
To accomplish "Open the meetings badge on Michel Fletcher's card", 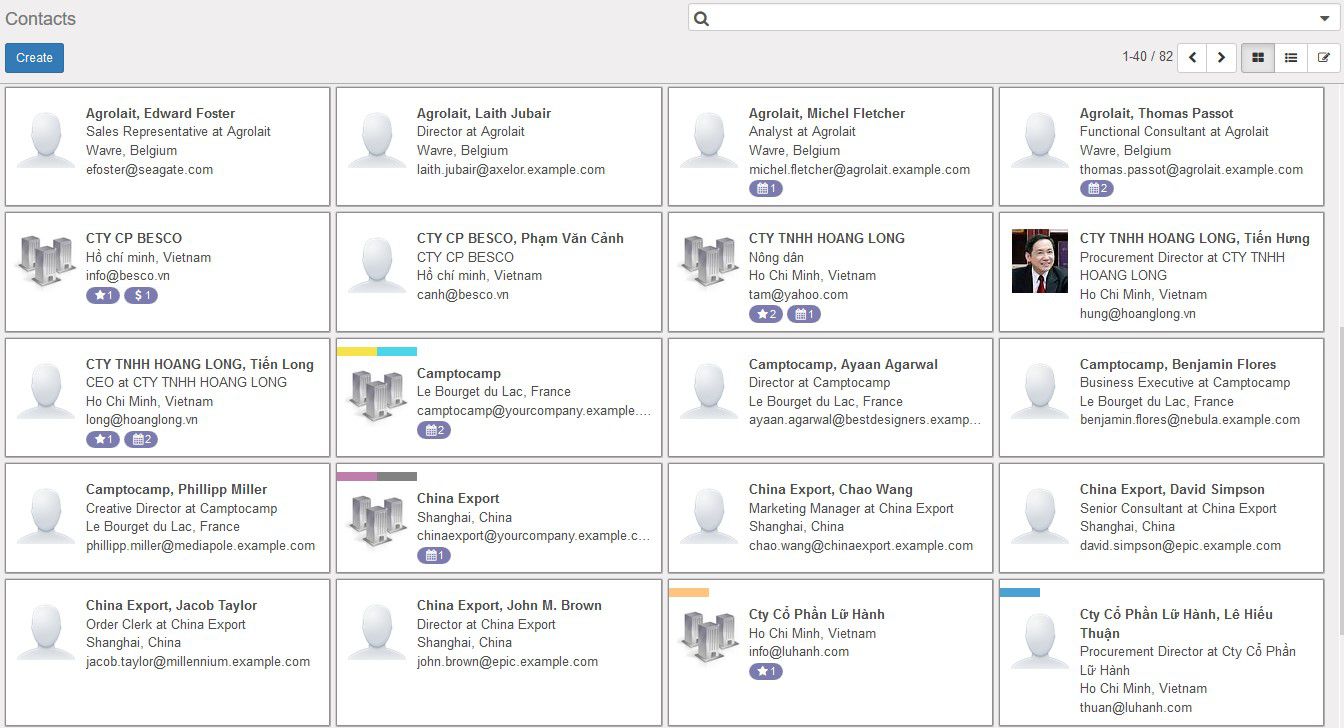I will [766, 188].
